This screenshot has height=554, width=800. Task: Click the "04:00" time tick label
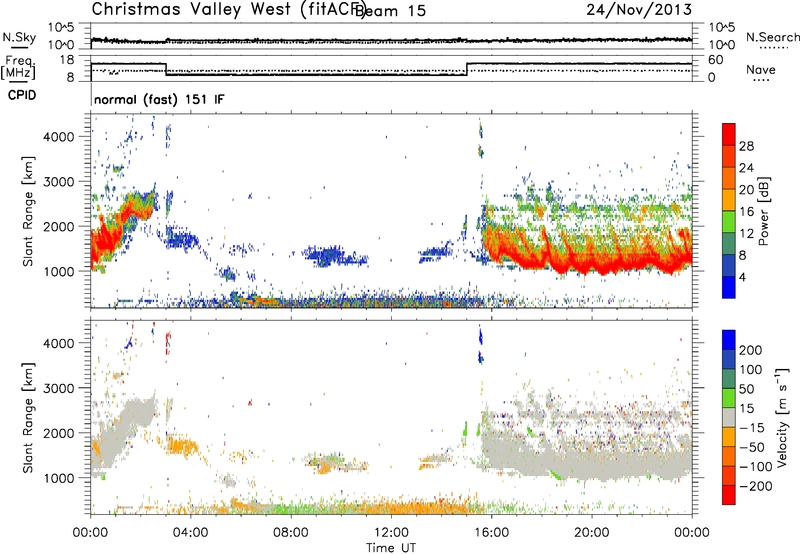pos(191,533)
